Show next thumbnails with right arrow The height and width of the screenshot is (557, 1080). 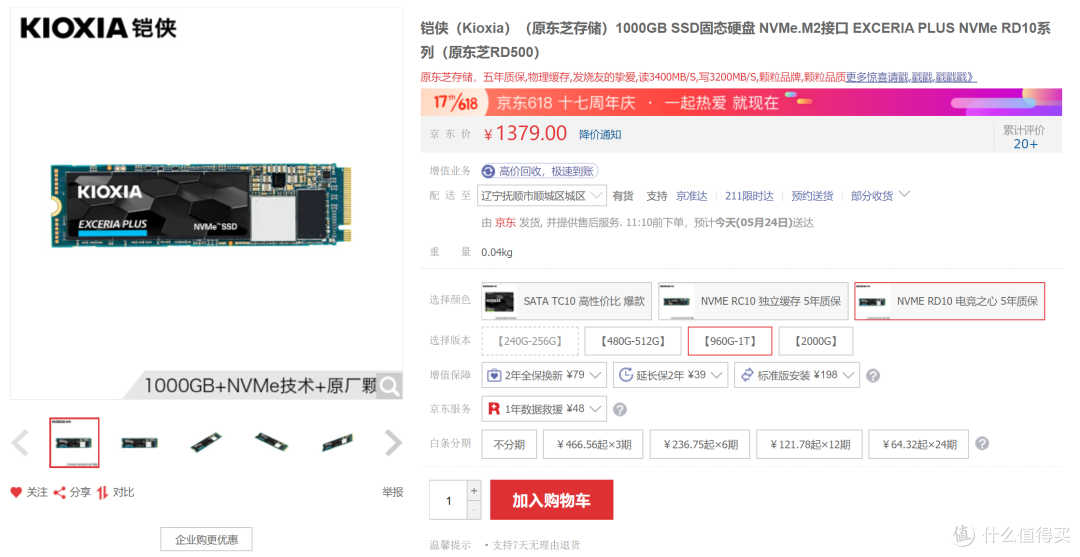pyautogui.click(x=393, y=443)
